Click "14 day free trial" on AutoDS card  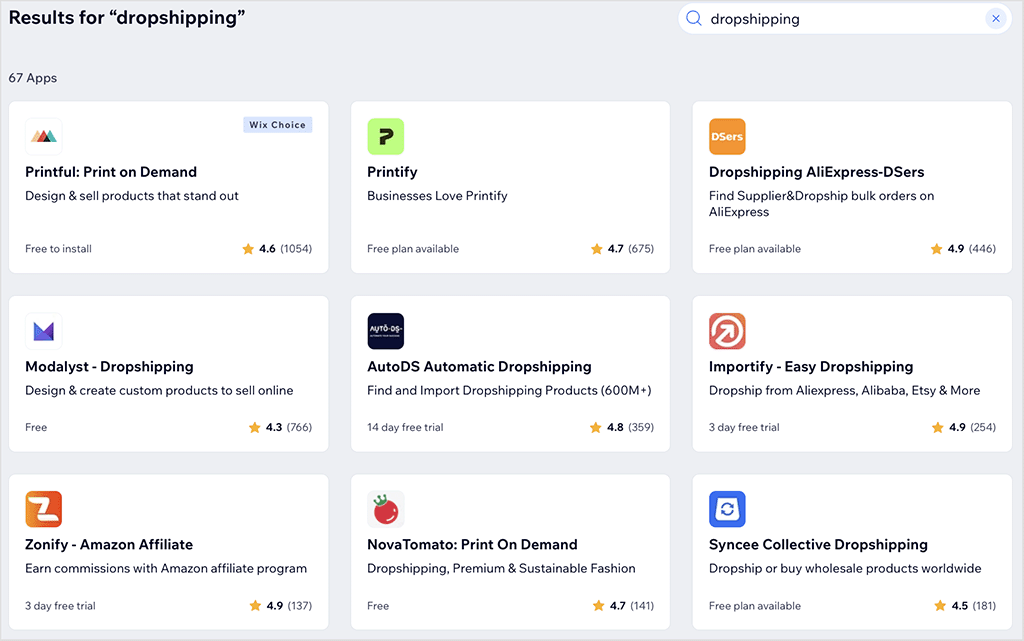click(x=405, y=428)
